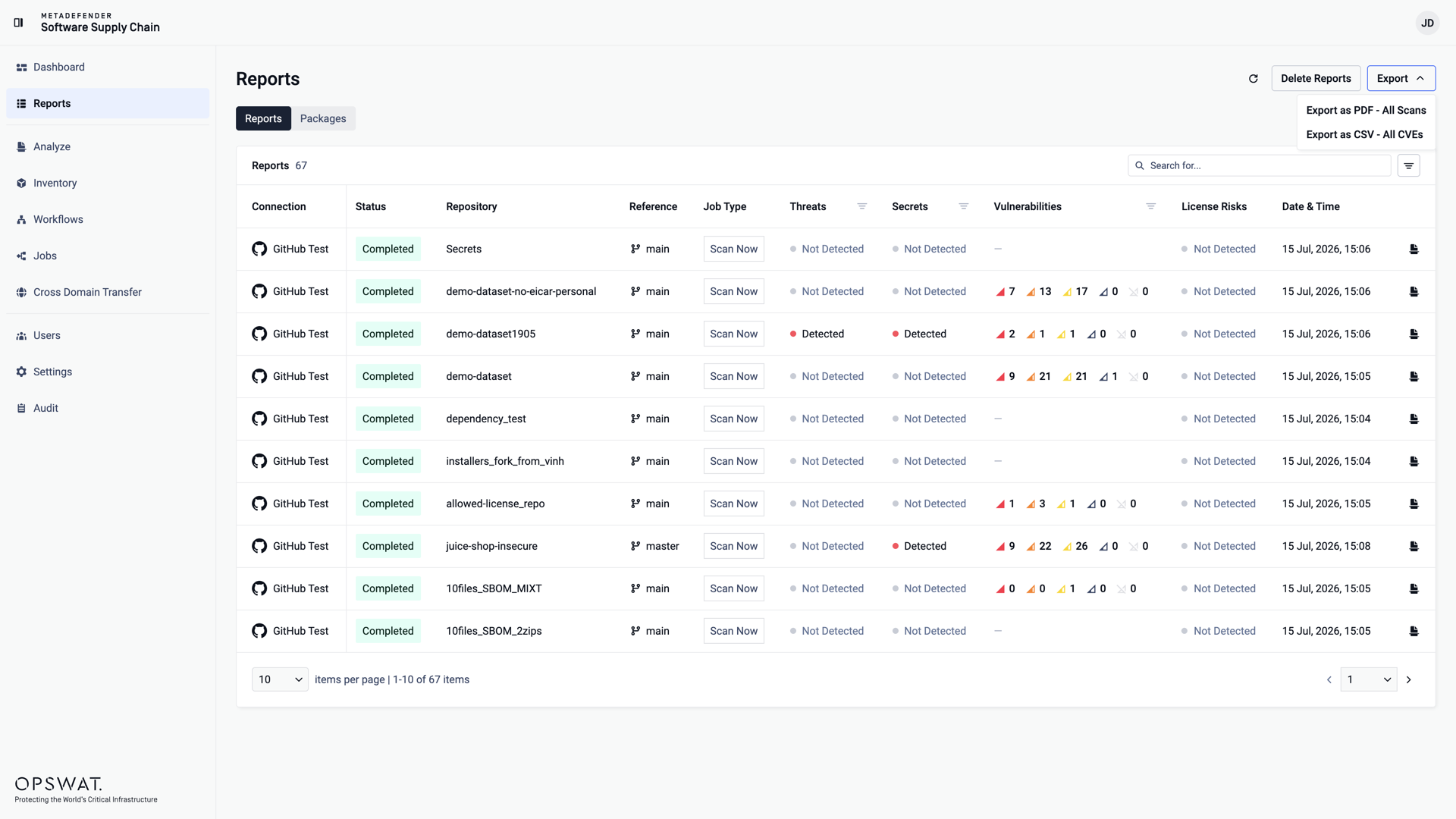Image resolution: width=1456 pixels, height=819 pixels.
Task: Focus the Search for... input field
Action: (x=1259, y=165)
